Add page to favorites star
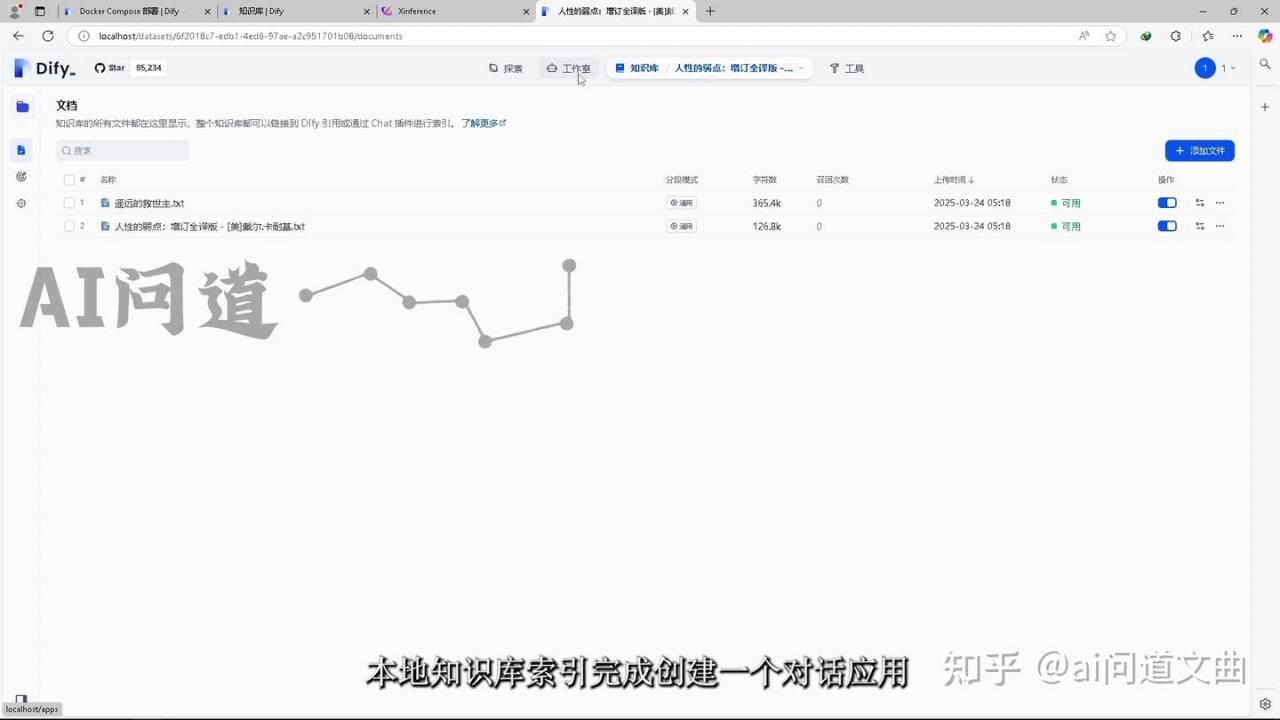The height and width of the screenshot is (720, 1280). (x=1110, y=36)
